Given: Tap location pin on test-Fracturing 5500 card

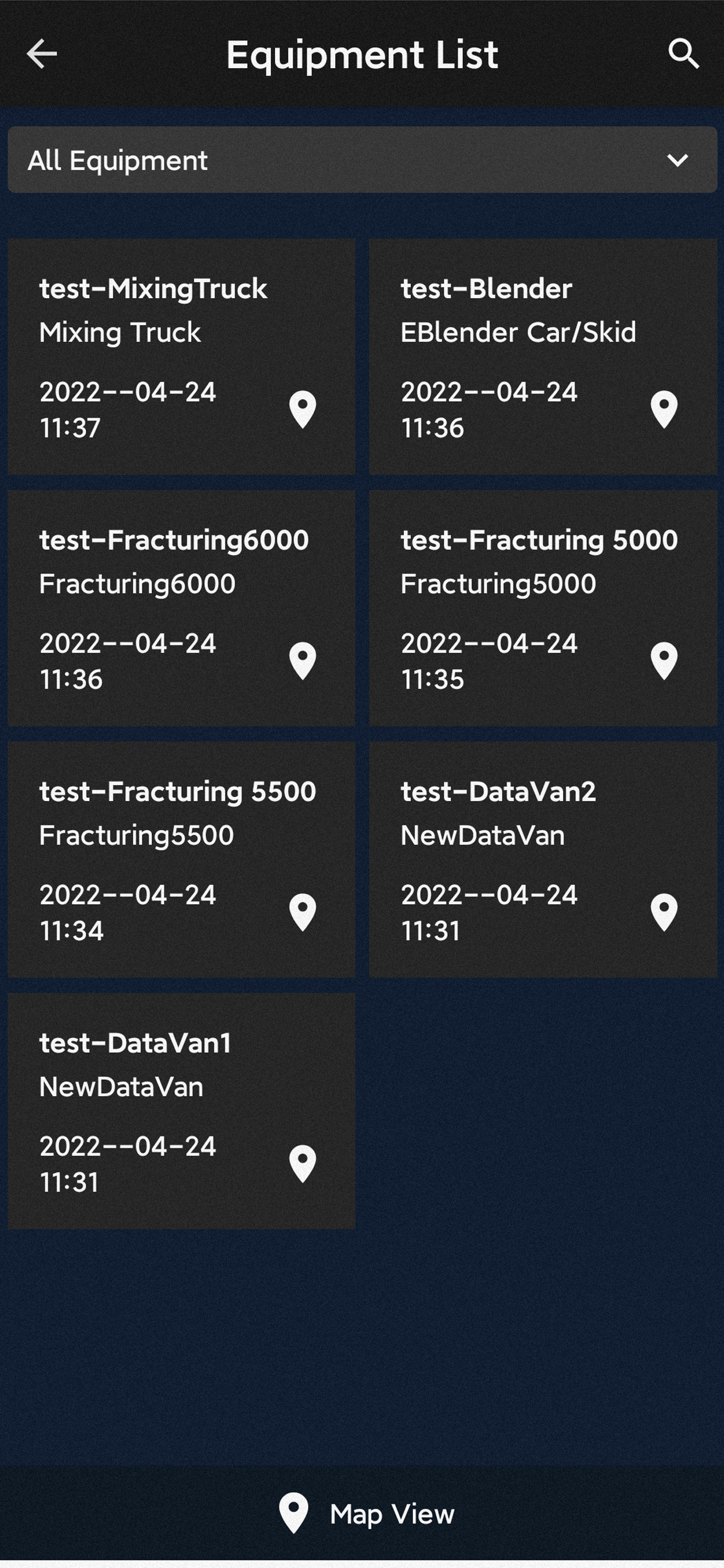Looking at the screenshot, I should (x=303, y=912).
